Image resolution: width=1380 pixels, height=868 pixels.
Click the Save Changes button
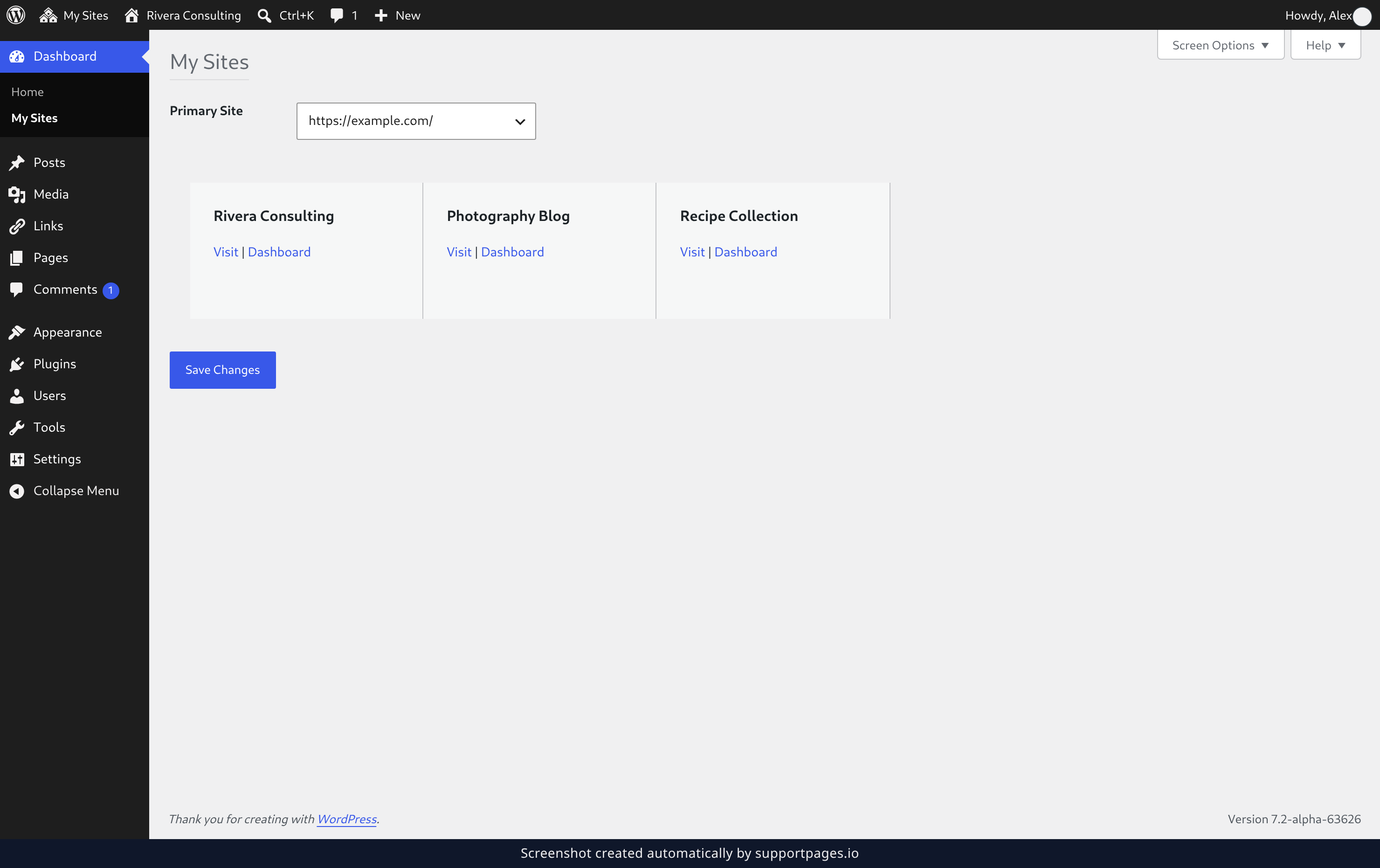[x=222, y=370]
